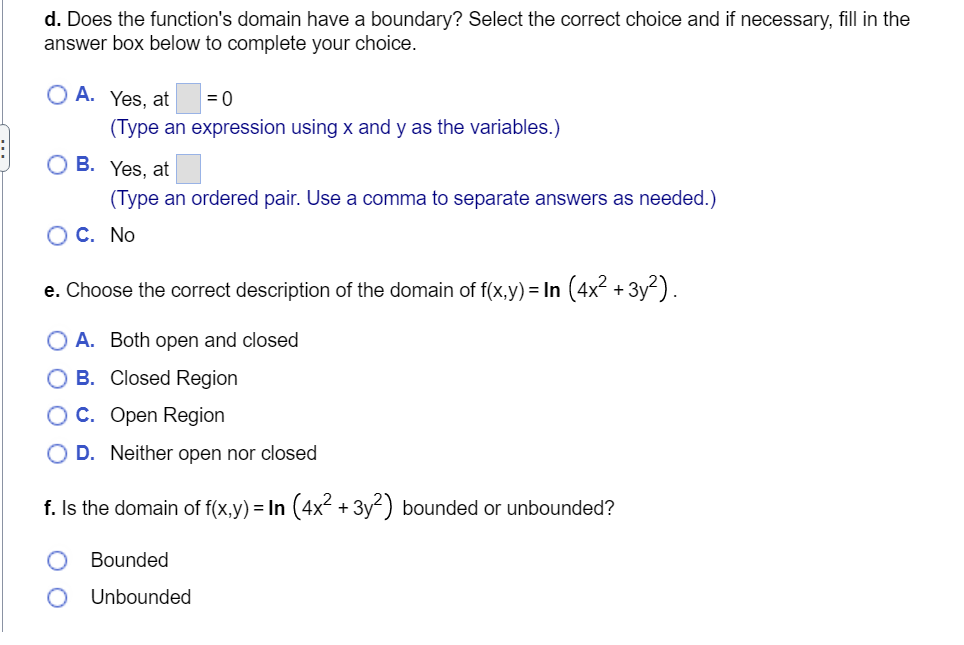This screenshot has height=645, width=964.
Task: Select 'Unbounded' for part f
Action: pos(57,597)
